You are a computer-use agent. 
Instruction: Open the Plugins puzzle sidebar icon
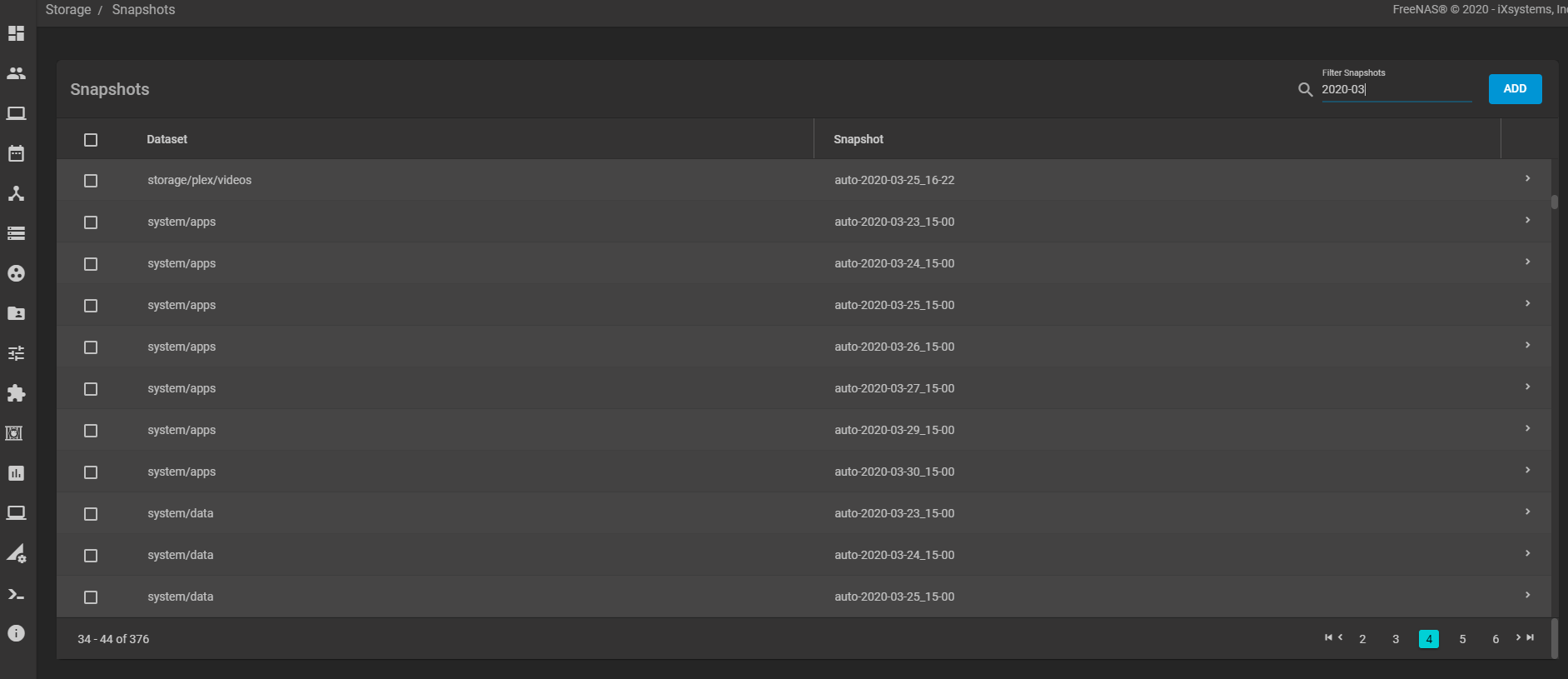point(16,393)
